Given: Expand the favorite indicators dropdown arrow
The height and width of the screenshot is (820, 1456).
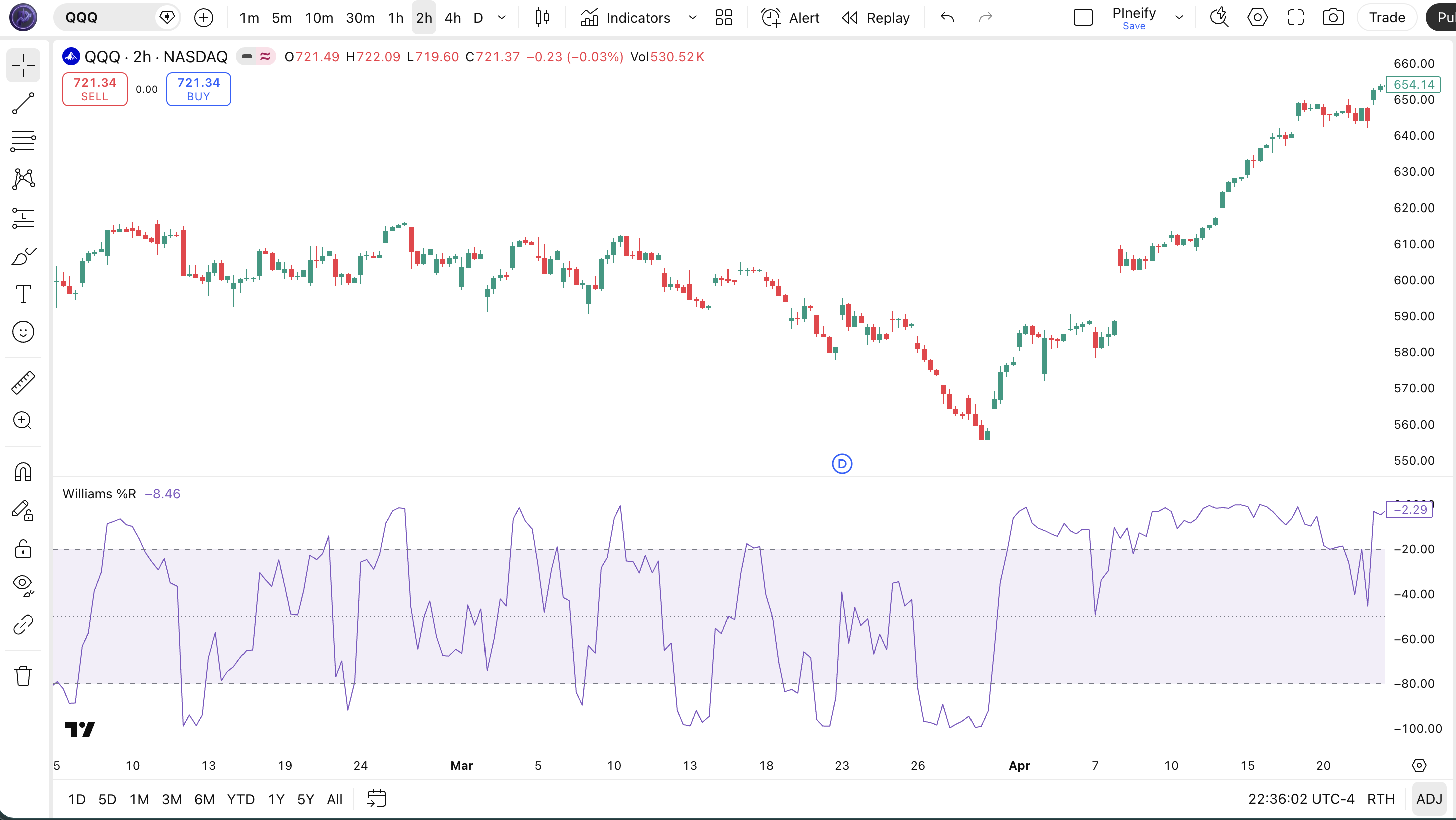Looking at the screenshot, I should (x=692, y=18).
